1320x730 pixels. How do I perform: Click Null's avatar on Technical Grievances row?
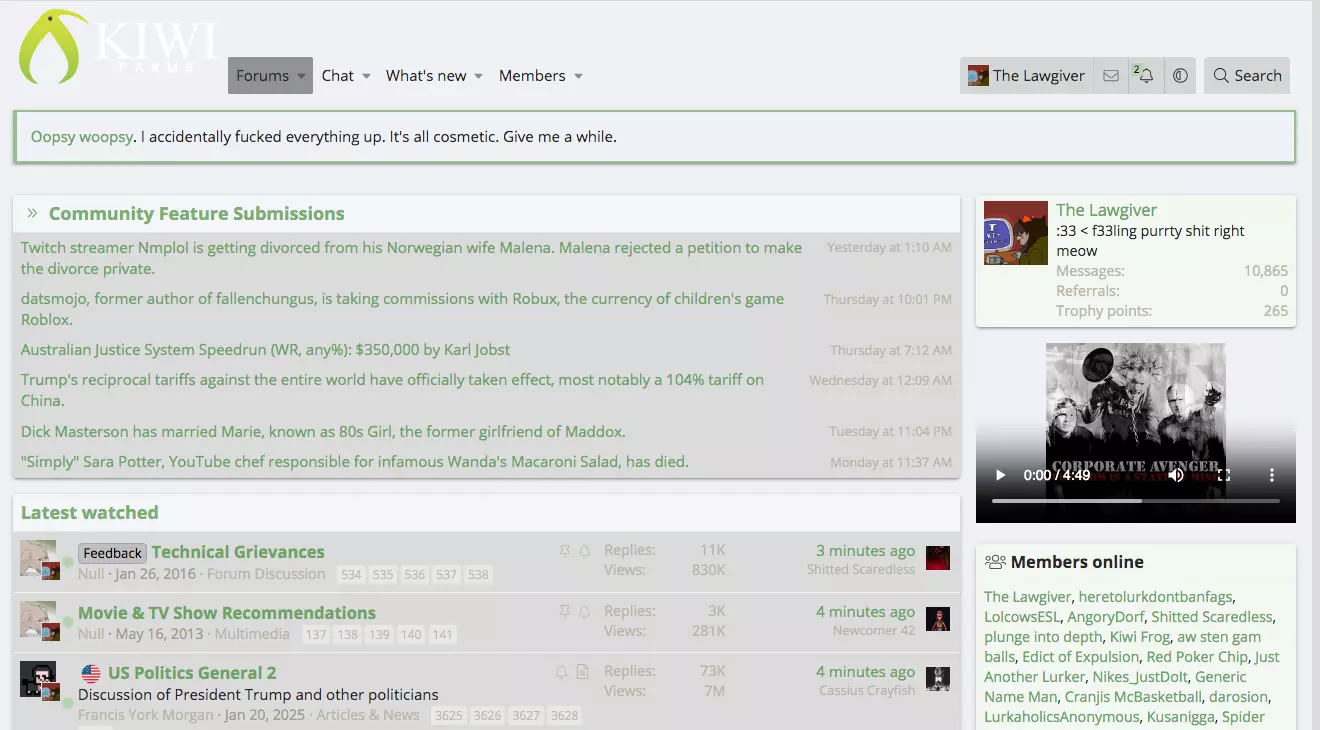coord(38,558)
